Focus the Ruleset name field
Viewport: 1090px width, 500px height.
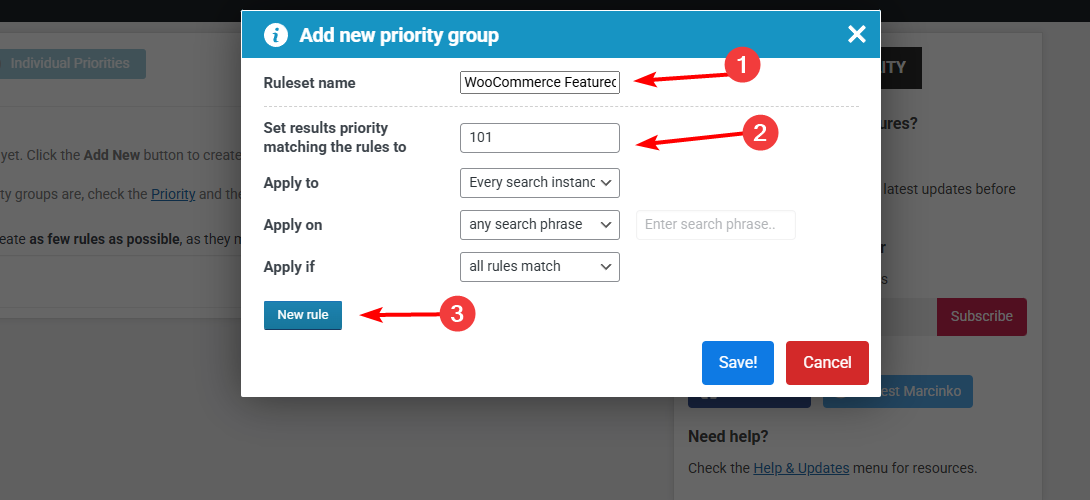540,83
